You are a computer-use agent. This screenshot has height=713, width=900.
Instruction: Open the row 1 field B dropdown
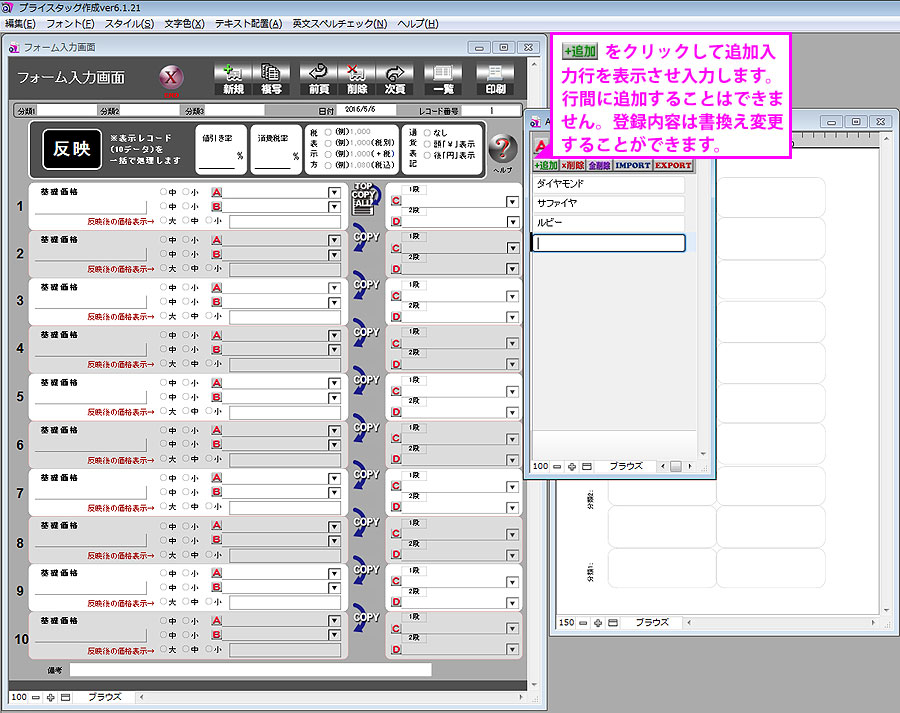pyautogui.click(x=334, y=207)
